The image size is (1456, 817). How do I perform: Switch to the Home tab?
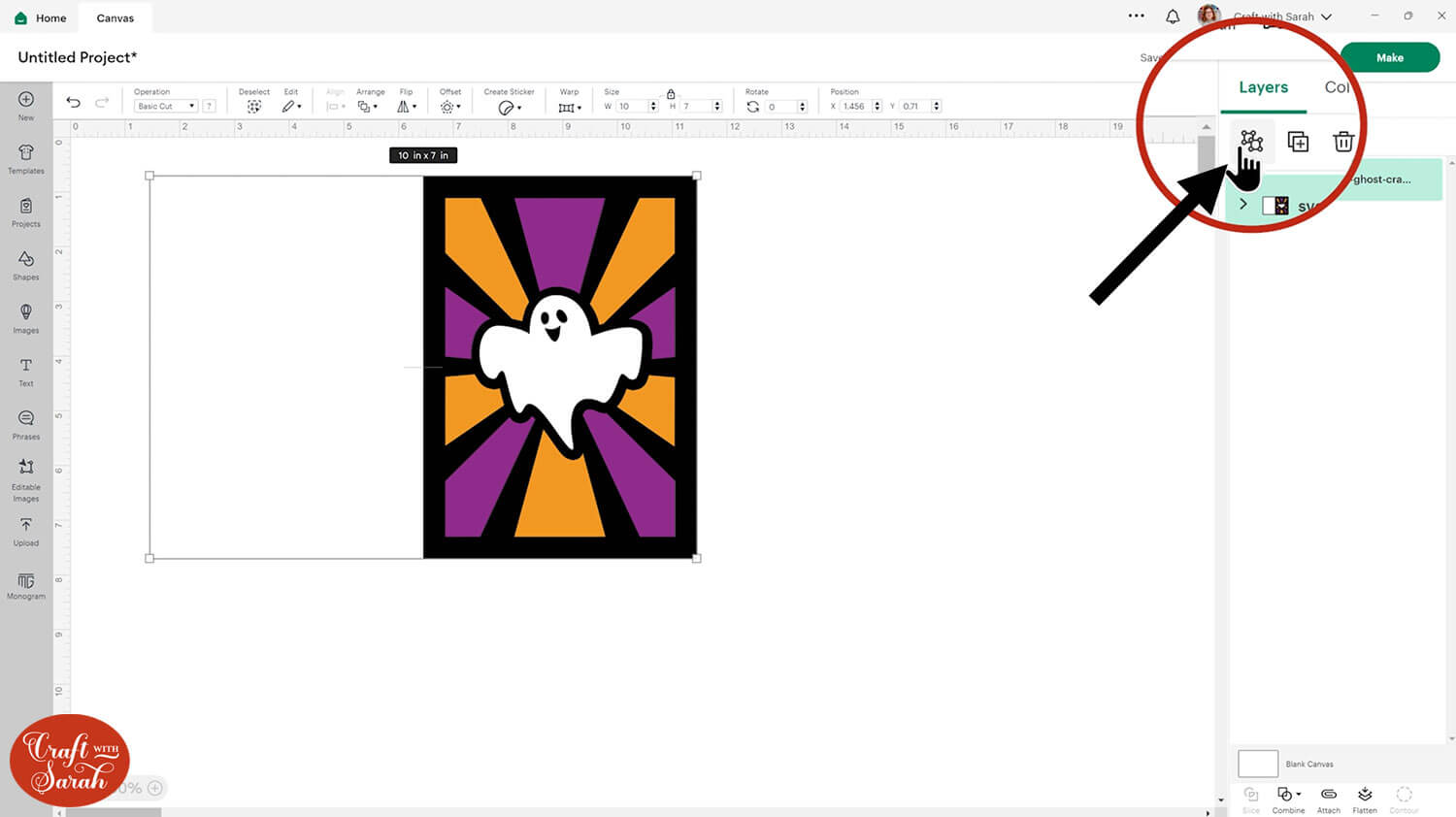41,17
